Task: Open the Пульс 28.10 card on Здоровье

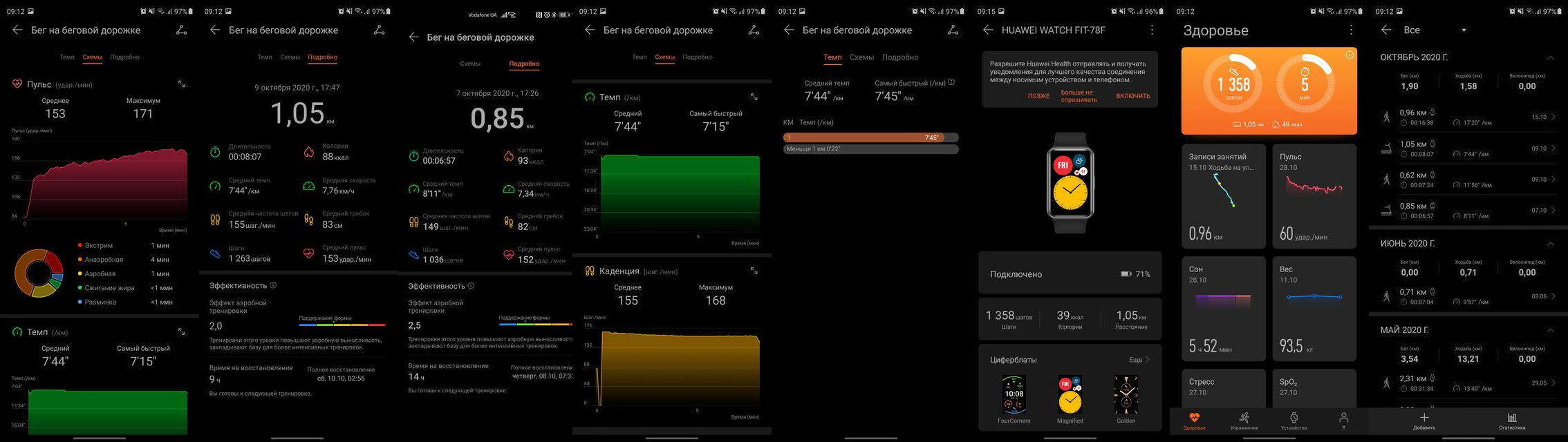Action: pos(1314,196)
